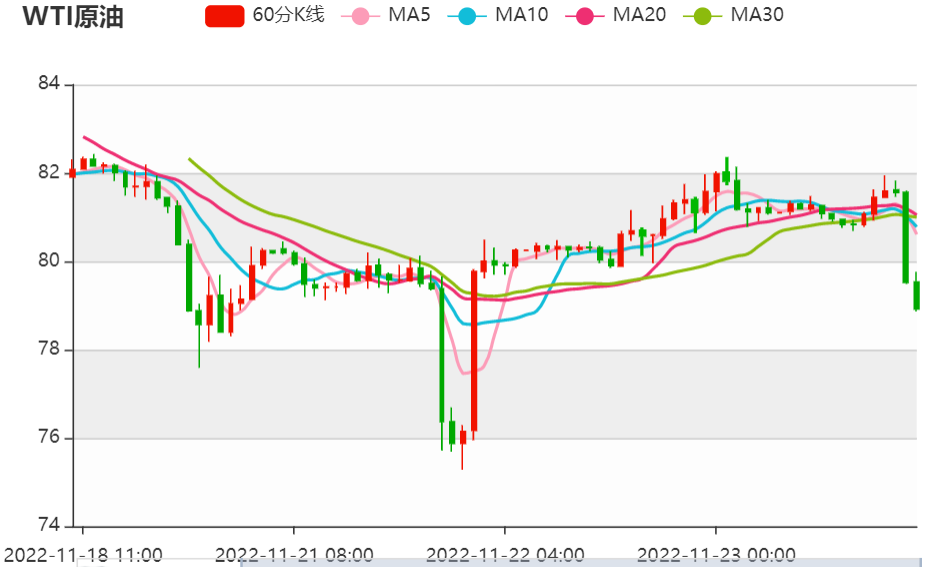Image resolution: width=927 pixels, height=567 pixels.
Task: Click the 2022-11-23 00:00 time label
Action: click(716, 554)
